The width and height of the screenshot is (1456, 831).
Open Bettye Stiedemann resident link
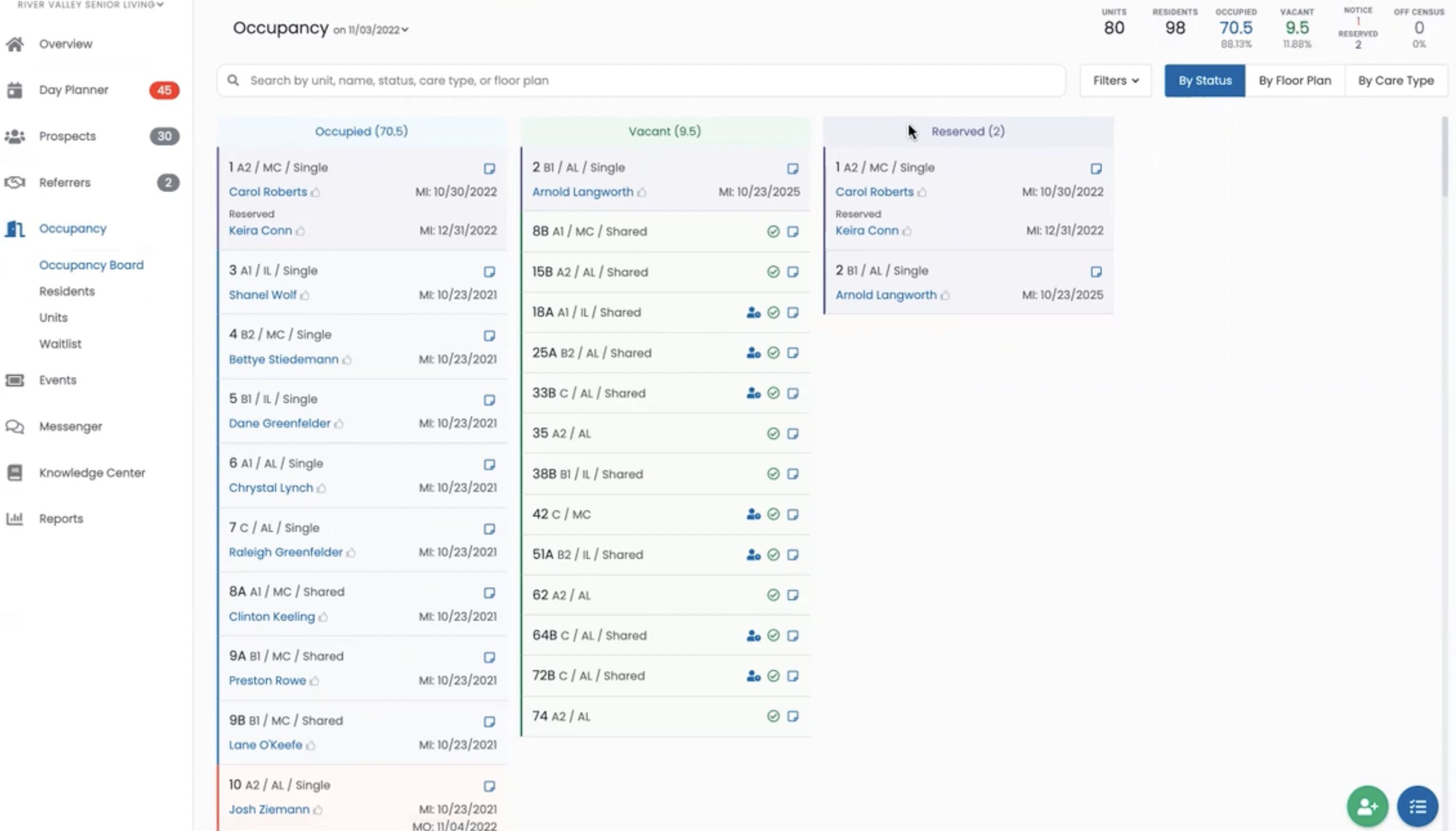283,360
